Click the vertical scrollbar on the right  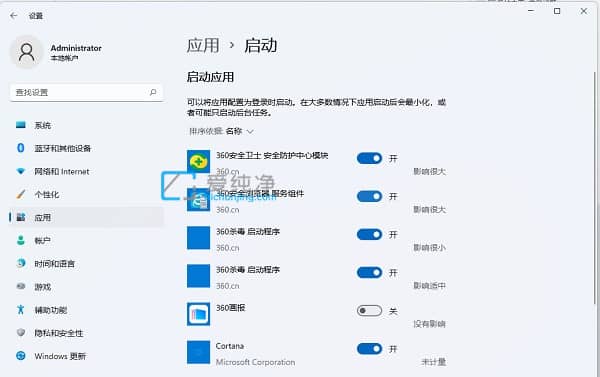(x=595, y=188)
